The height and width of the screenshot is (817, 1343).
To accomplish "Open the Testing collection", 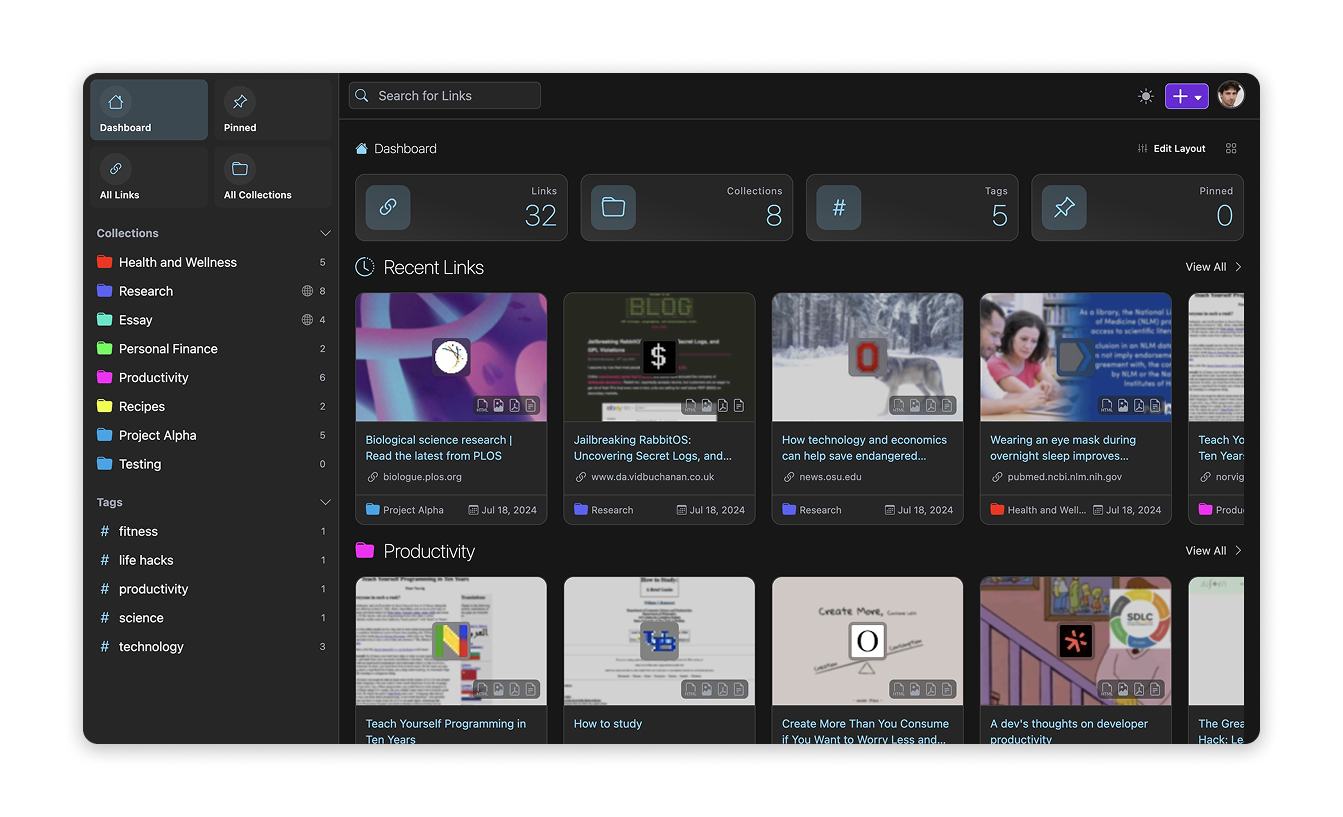I will [211, 464].
